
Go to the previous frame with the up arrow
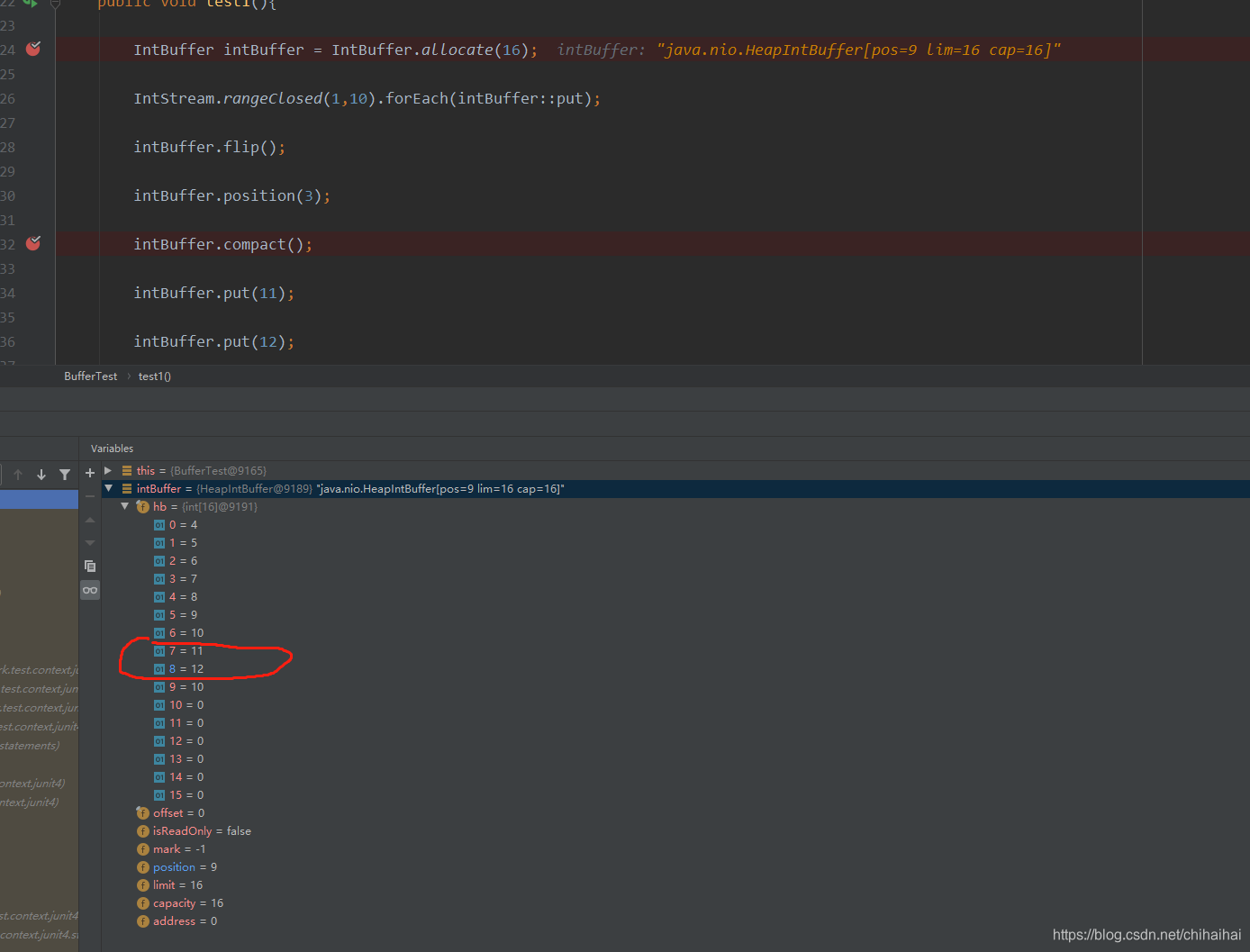(18, 475)
